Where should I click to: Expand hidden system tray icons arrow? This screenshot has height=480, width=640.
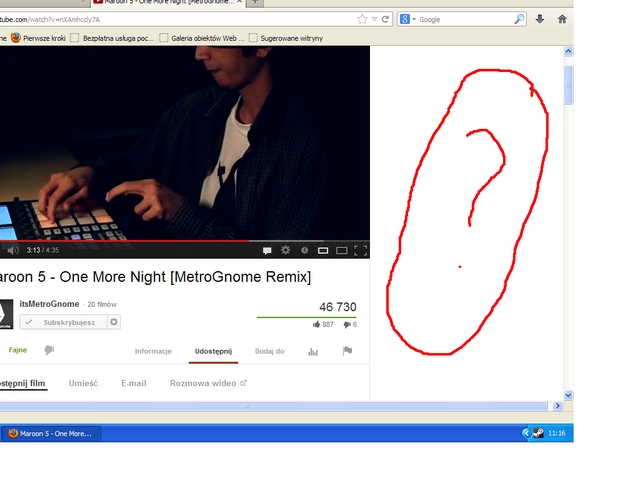point(526,433)
